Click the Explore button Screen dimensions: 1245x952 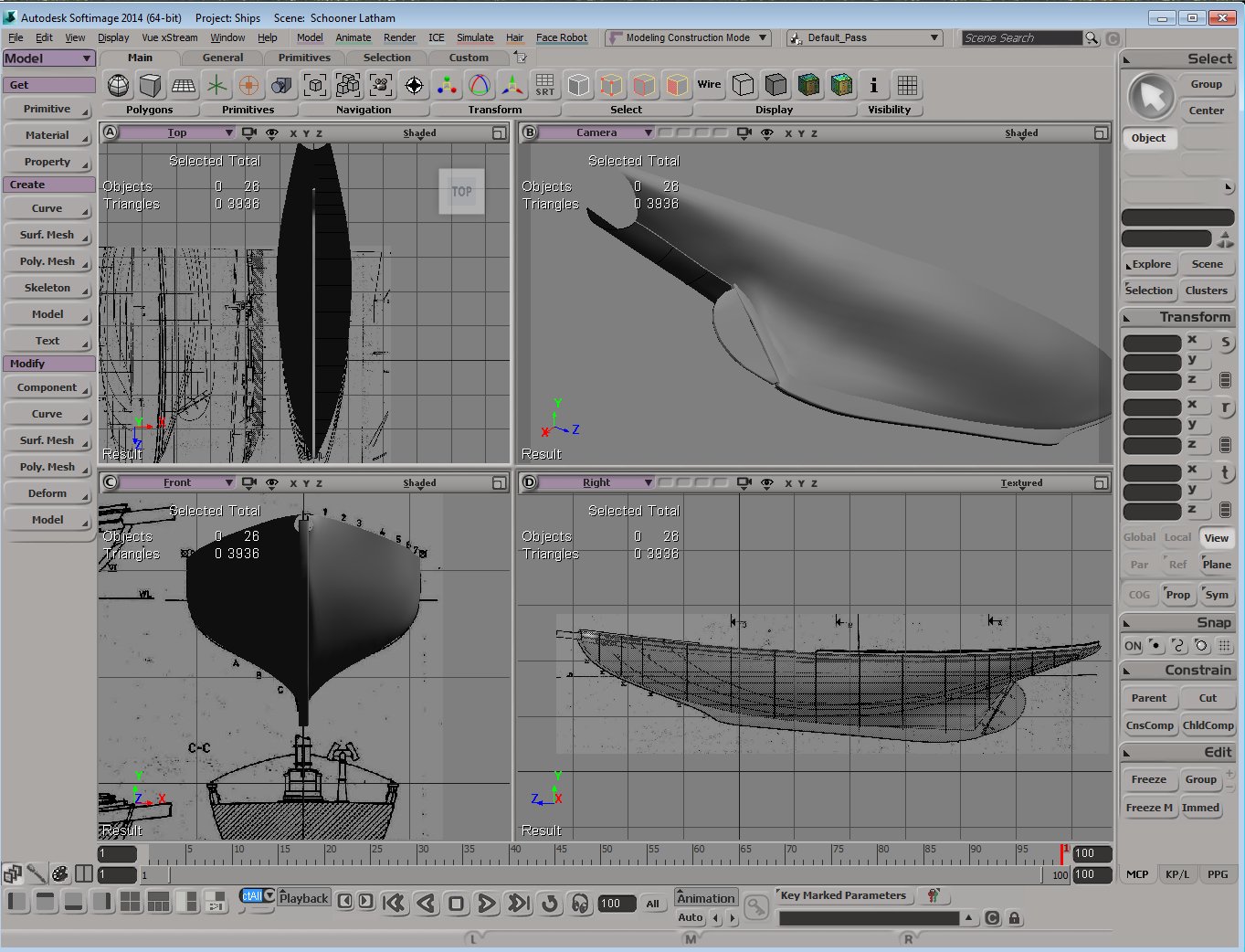(x=1150, y=264)
